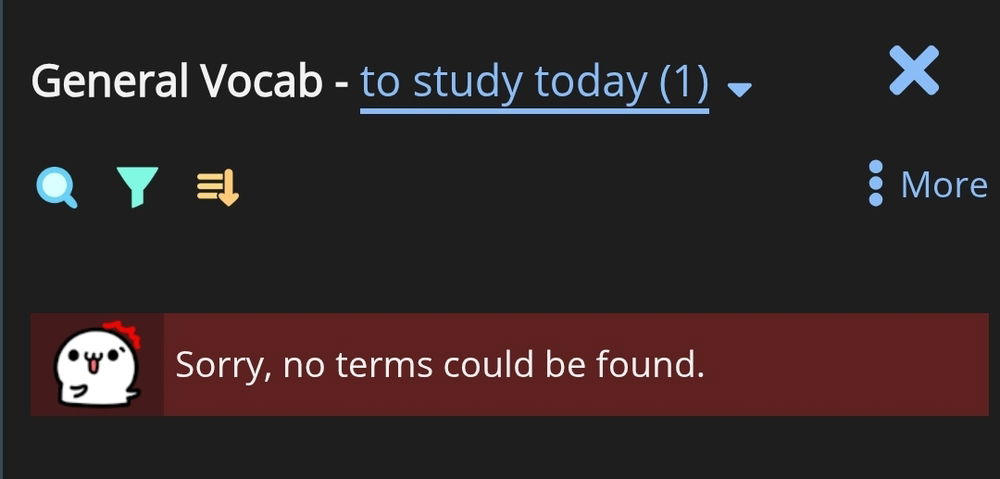The image size is (1000, 479).
Task: Filter the General Vocab term list
Action: tap(136, 187)
